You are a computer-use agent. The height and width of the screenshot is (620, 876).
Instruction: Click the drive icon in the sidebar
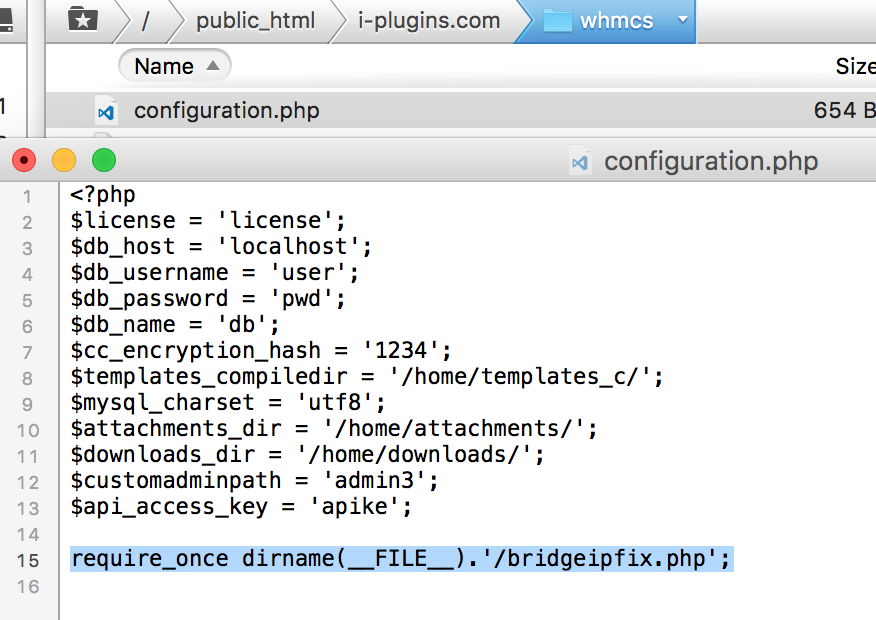pos(6,18)
